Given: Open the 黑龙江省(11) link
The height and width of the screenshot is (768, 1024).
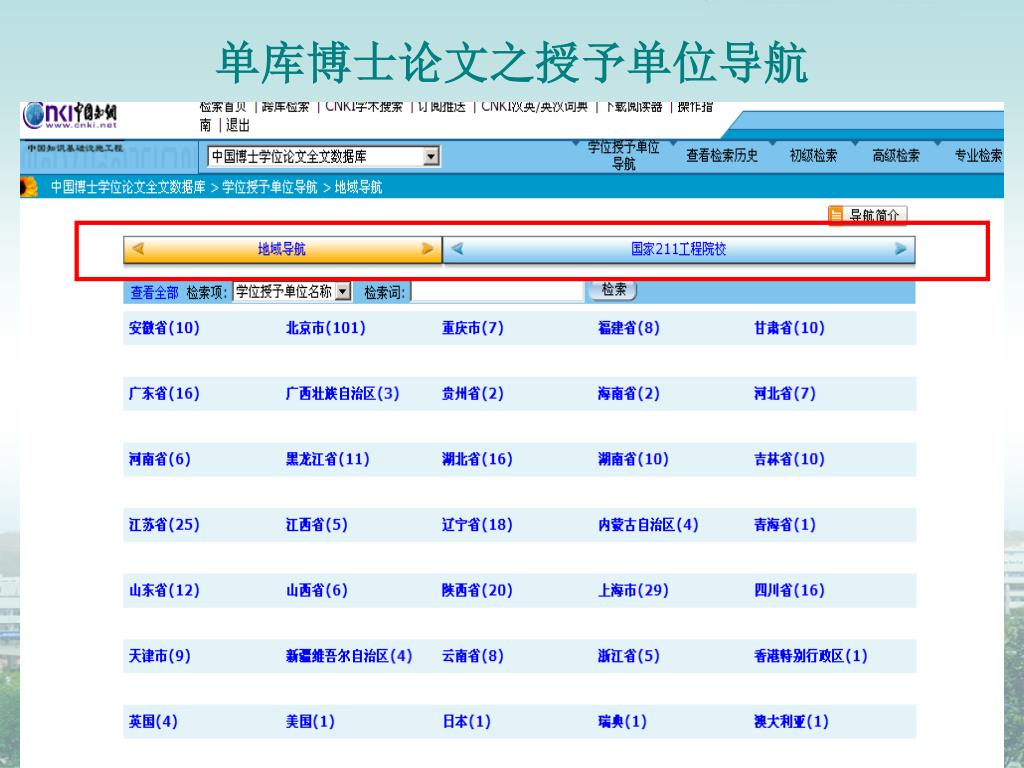Looking at the screenshot, I should (x=328, y=459).
